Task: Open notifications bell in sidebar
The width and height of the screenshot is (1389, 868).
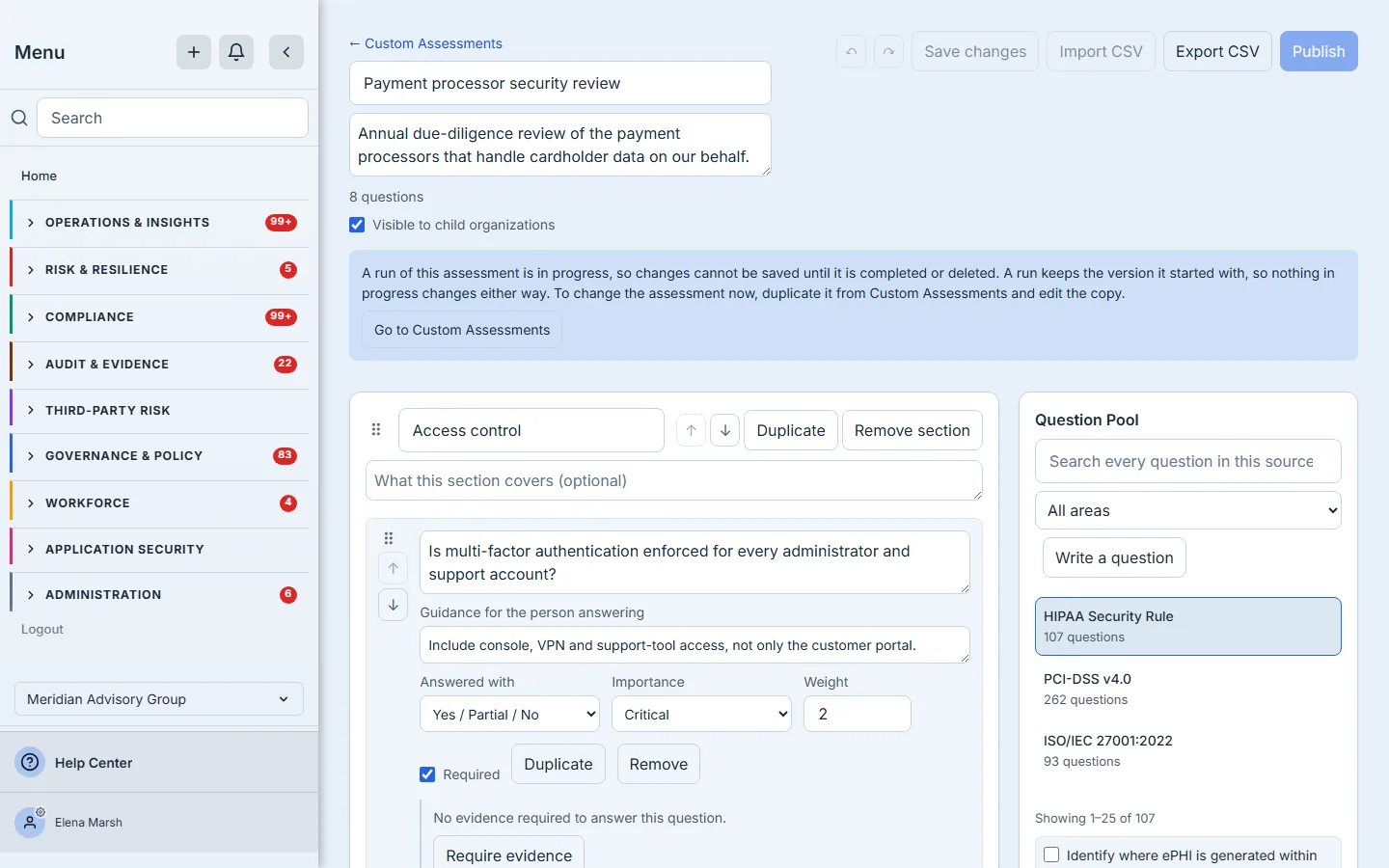Action: 236,52
